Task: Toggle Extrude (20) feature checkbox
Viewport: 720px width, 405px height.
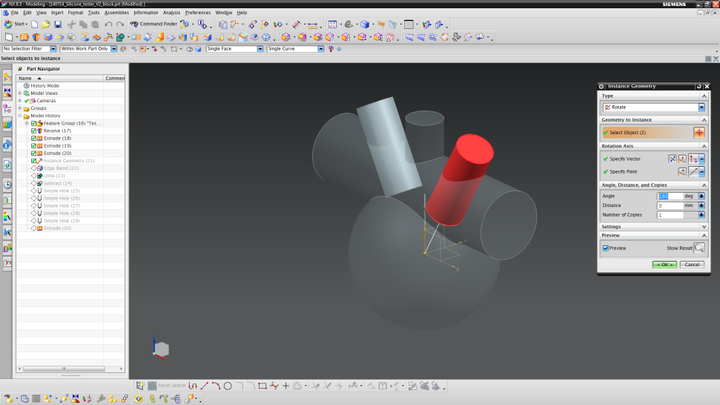Action: (34, 153)
